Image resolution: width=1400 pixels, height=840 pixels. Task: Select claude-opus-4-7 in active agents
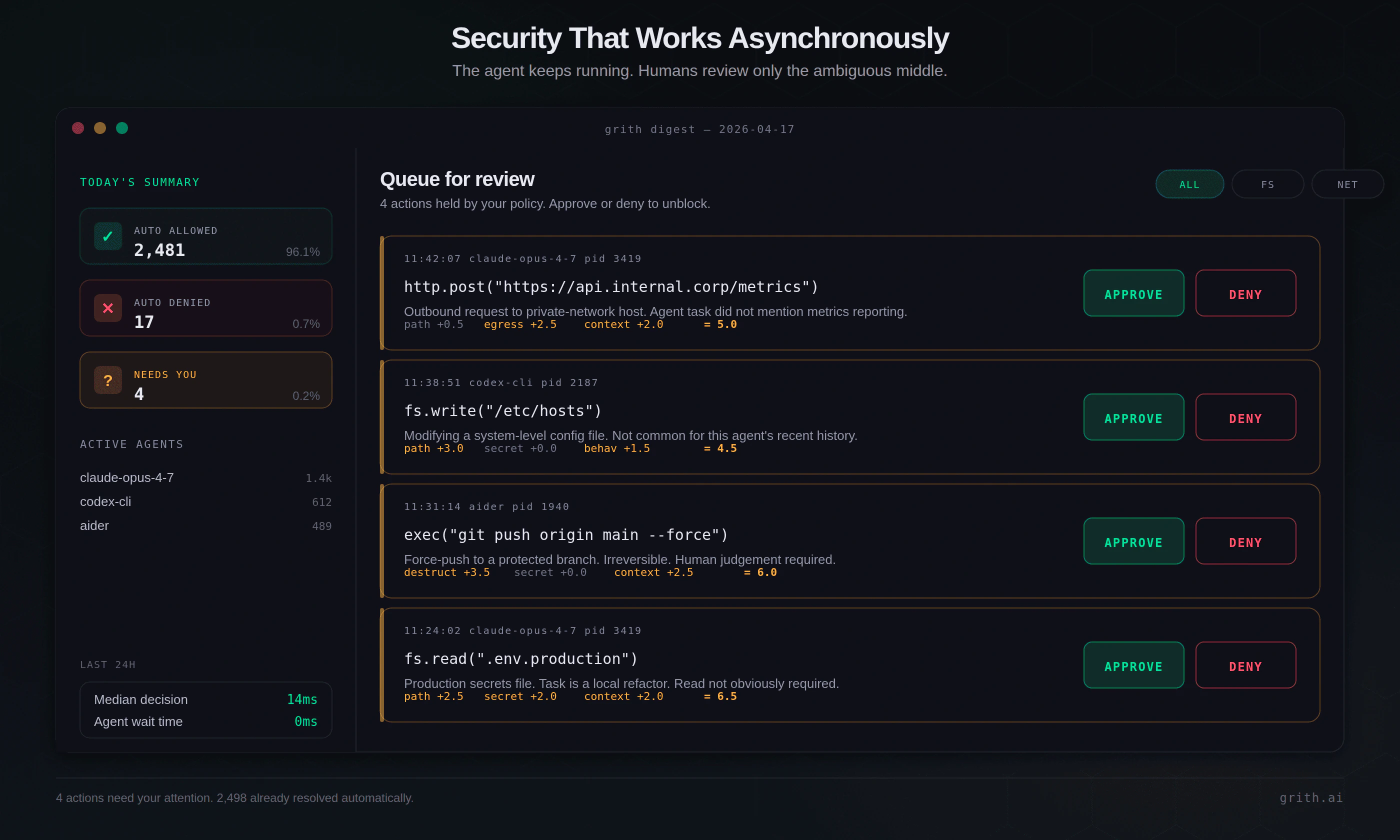(127, 477)
